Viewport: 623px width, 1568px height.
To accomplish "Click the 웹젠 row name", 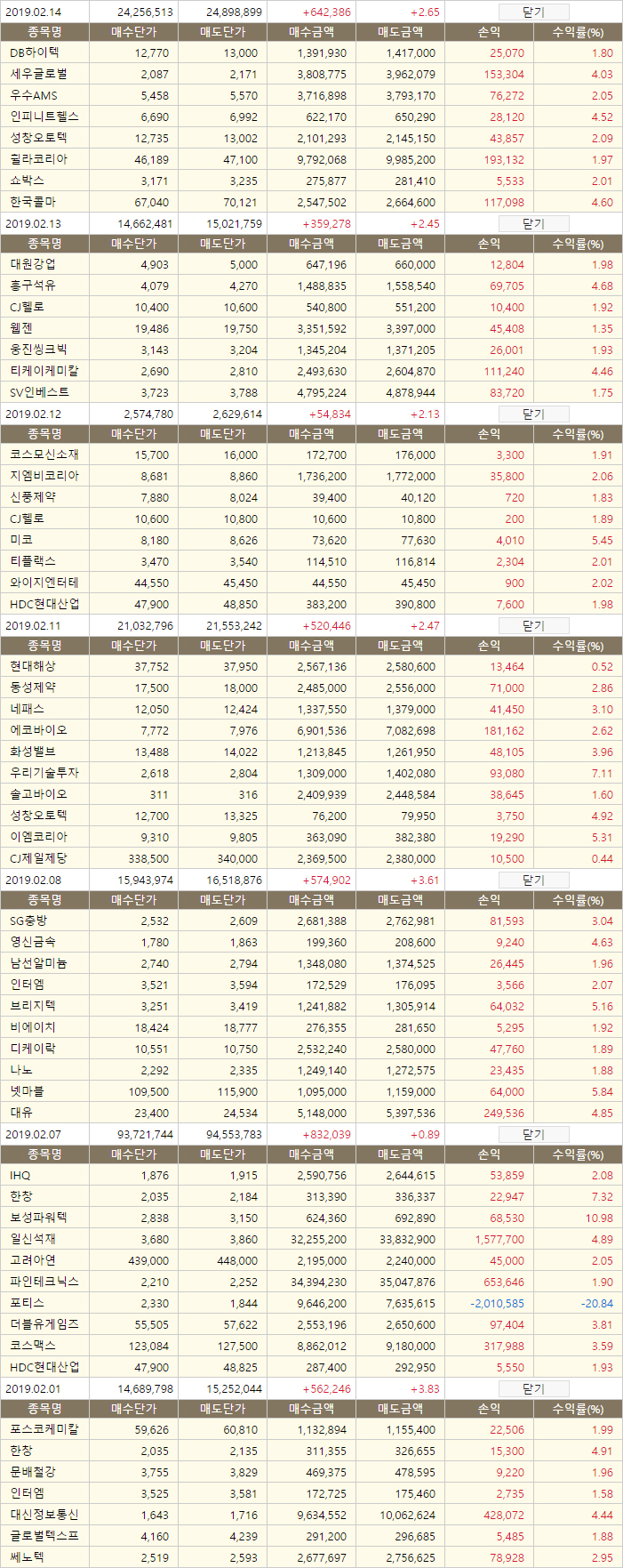I will click(21, 329).
